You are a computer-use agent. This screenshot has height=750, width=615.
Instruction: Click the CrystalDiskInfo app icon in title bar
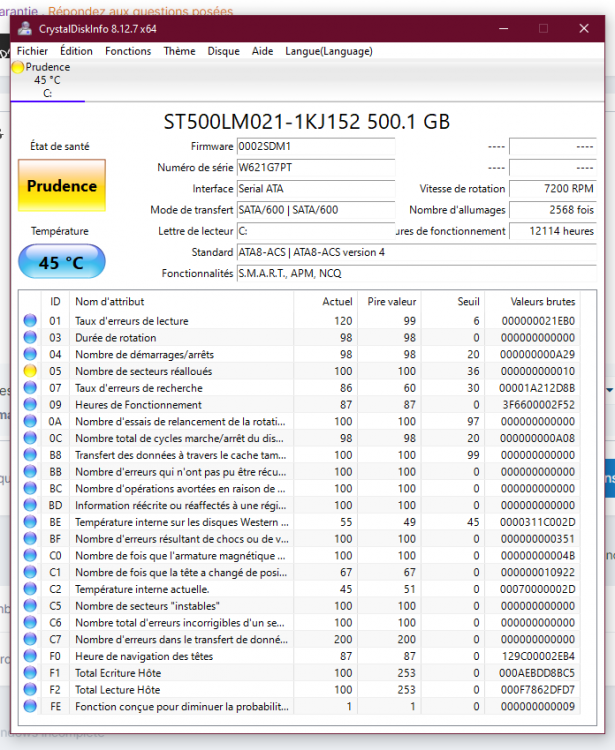(25, 29)
